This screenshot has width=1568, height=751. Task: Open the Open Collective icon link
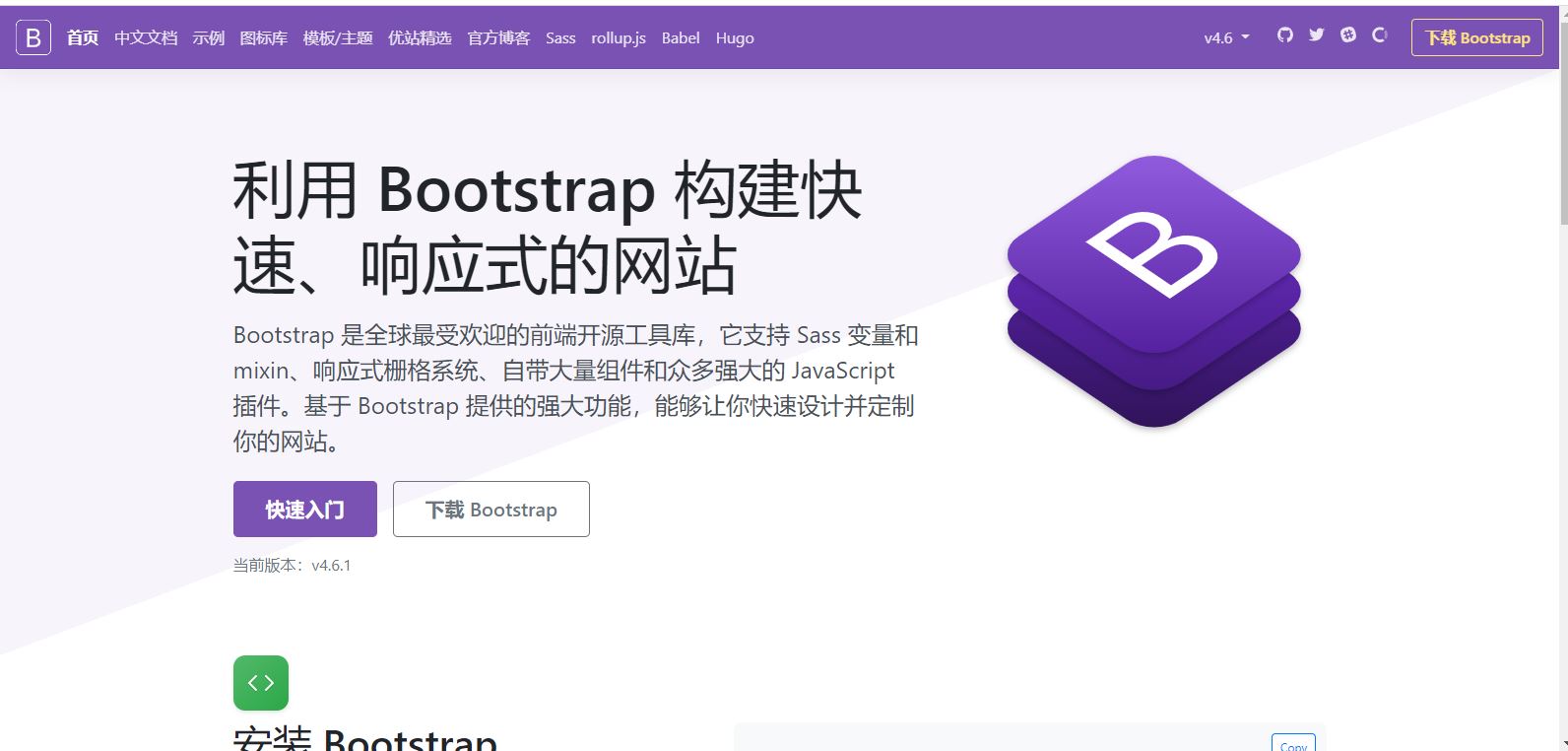1379,34
